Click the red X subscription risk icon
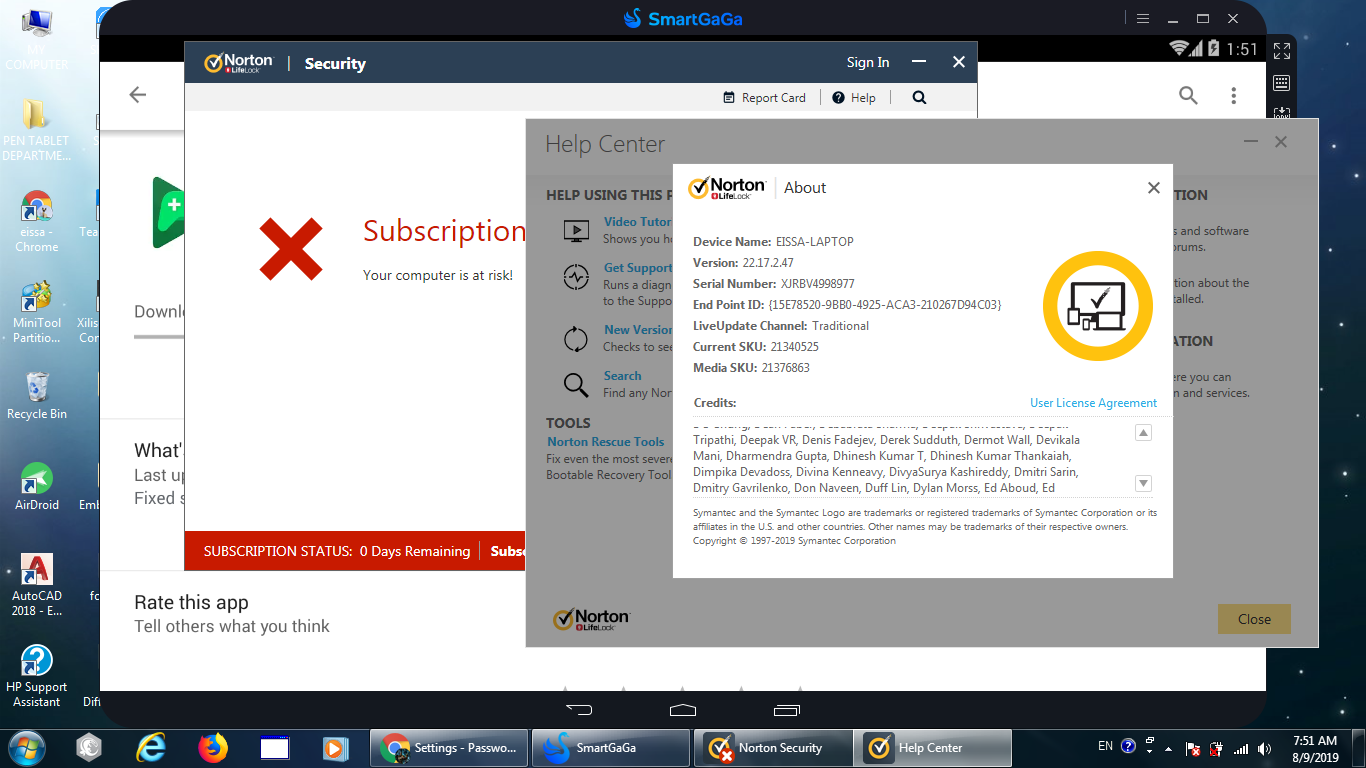 pos(291,248)
